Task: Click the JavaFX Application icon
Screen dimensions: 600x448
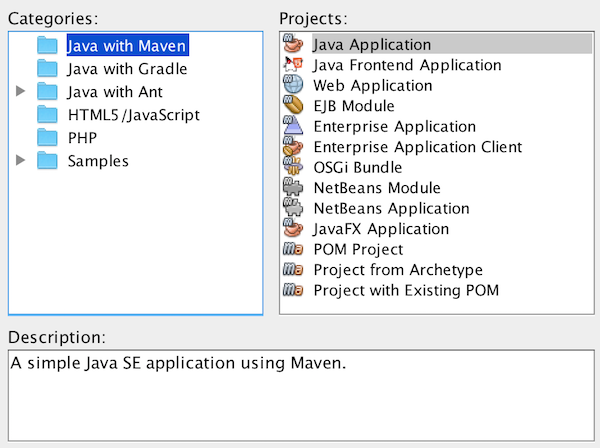Action: pyautogui.click(x=293, y=229)
